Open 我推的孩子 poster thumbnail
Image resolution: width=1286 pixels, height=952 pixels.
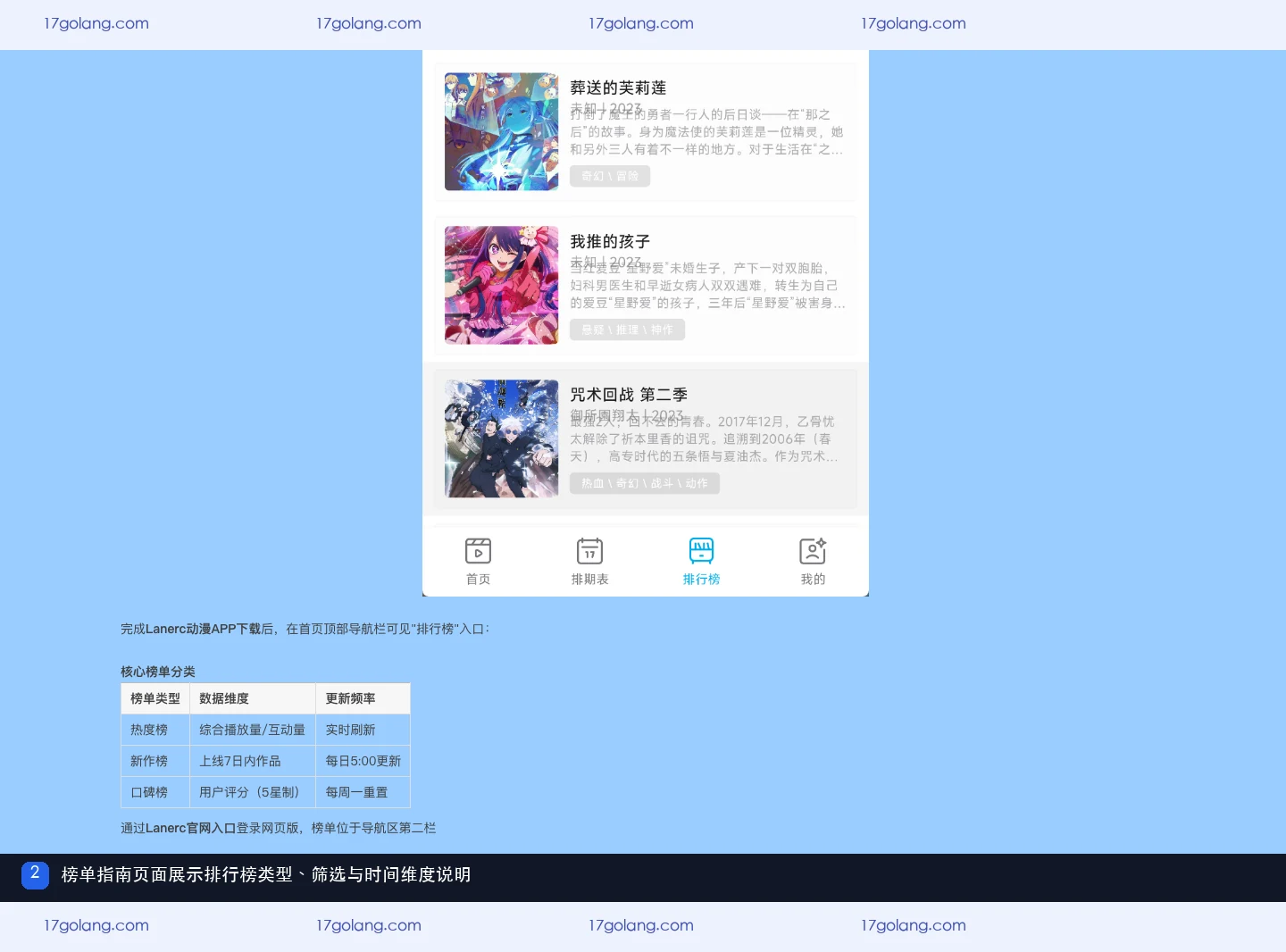[502, 285]
